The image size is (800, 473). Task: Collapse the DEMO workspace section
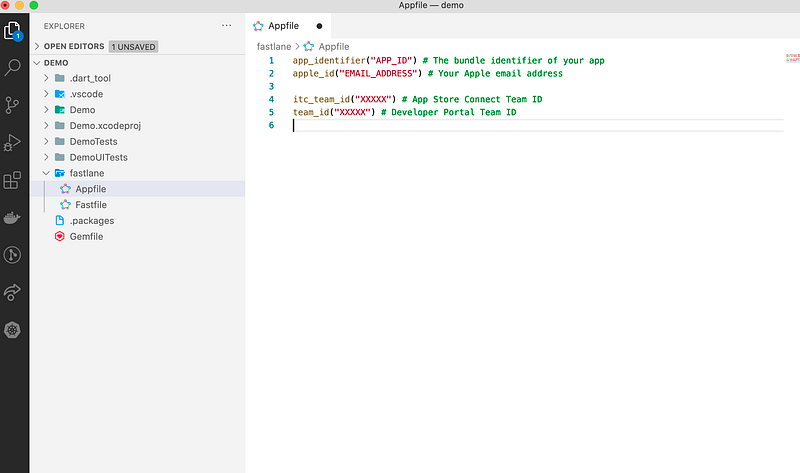pos(37,63)
